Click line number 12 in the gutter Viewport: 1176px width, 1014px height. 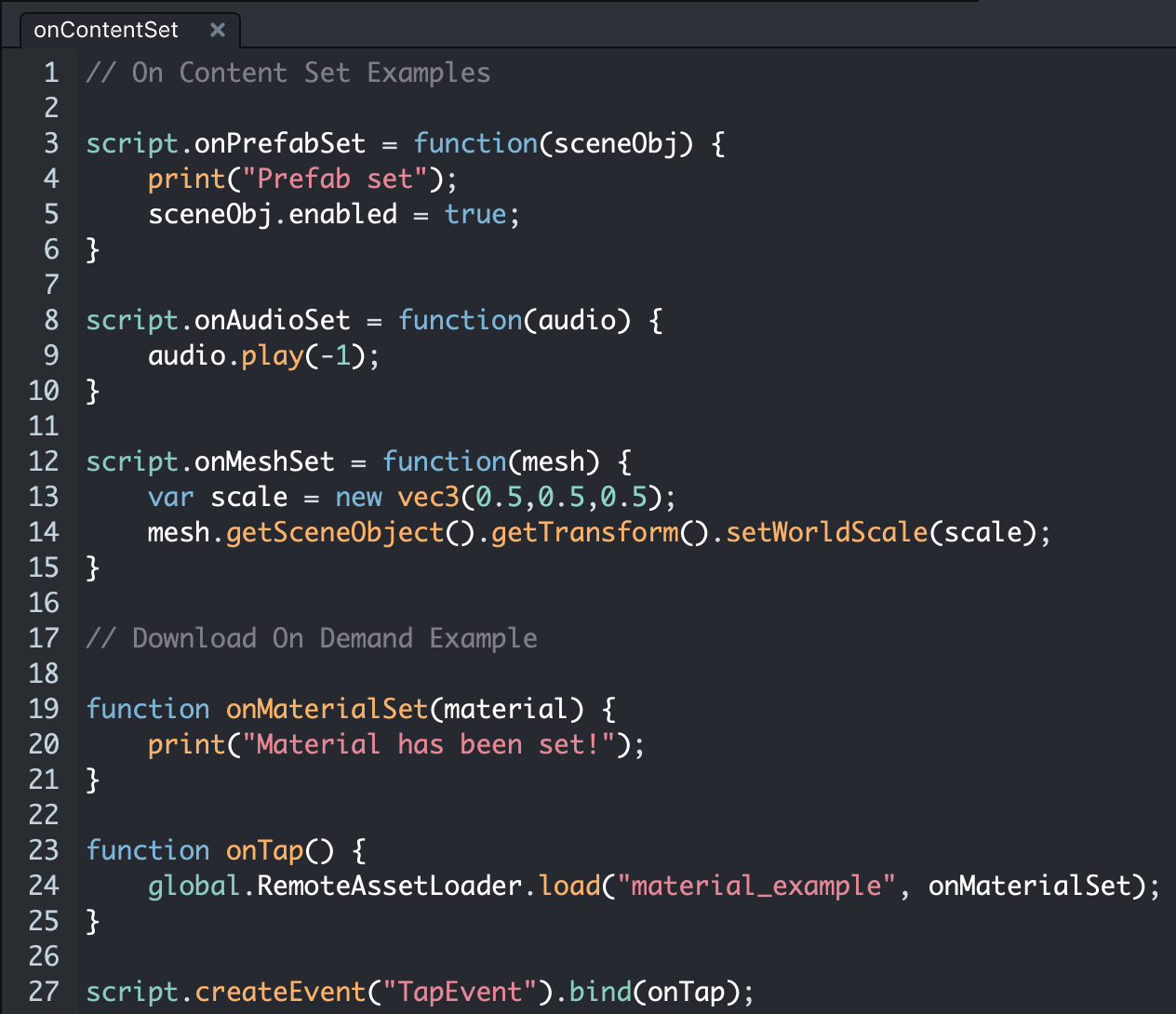click(x=44, y=461)
